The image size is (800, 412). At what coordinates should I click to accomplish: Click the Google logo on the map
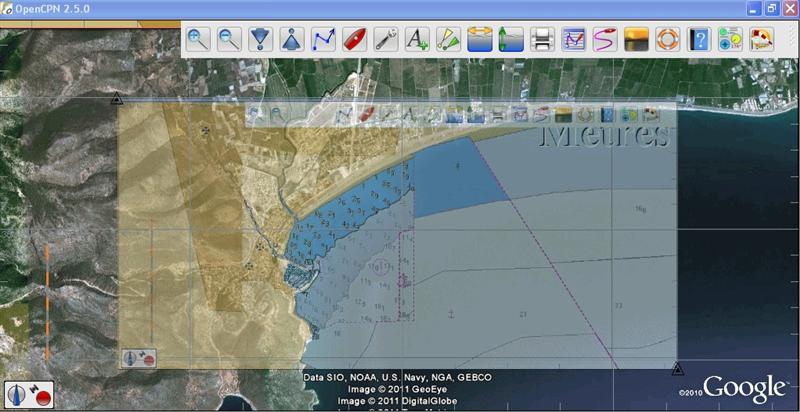744,387
